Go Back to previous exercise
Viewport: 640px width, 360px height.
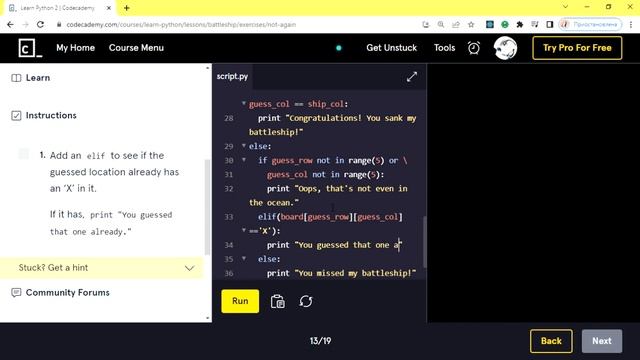click(x=551, y=341)
